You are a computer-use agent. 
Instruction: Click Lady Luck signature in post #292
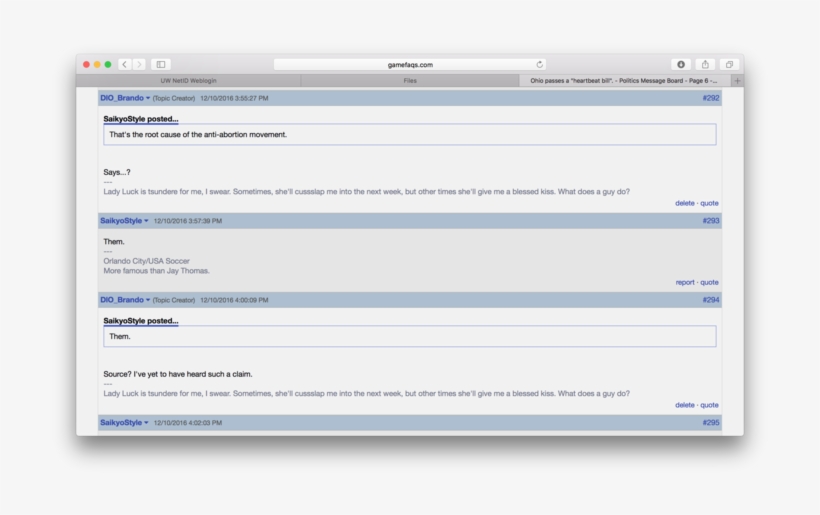pos(367,191)
